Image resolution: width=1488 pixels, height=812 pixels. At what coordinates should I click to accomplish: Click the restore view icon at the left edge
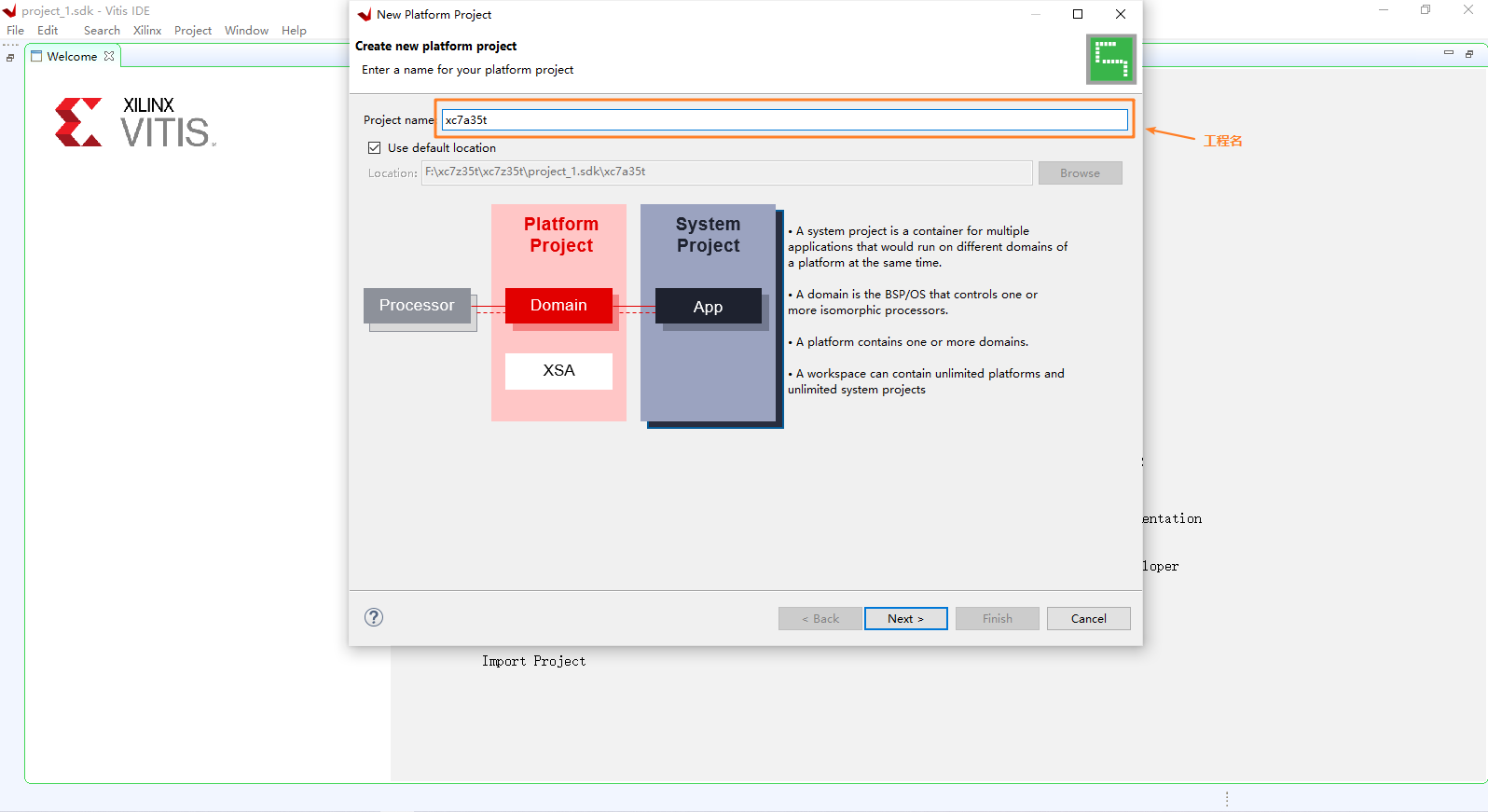coord(10,58)
